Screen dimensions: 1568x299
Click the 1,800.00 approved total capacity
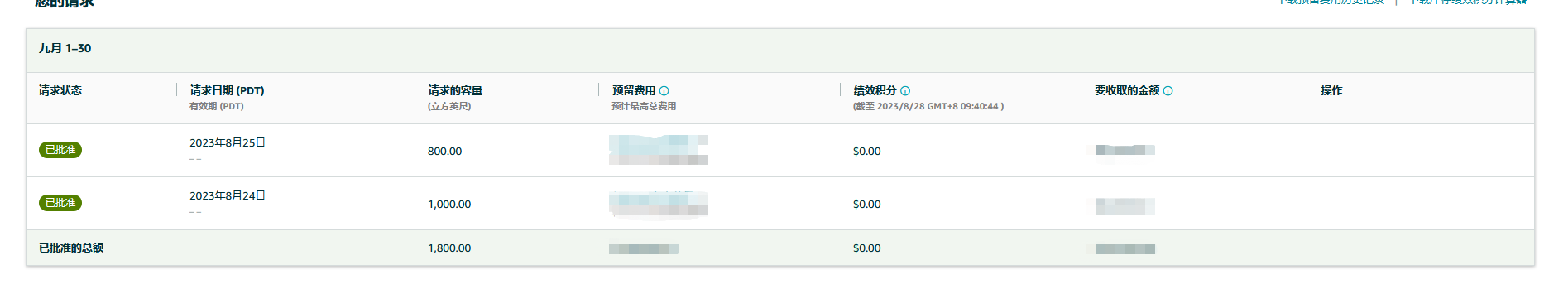(449, 248)
